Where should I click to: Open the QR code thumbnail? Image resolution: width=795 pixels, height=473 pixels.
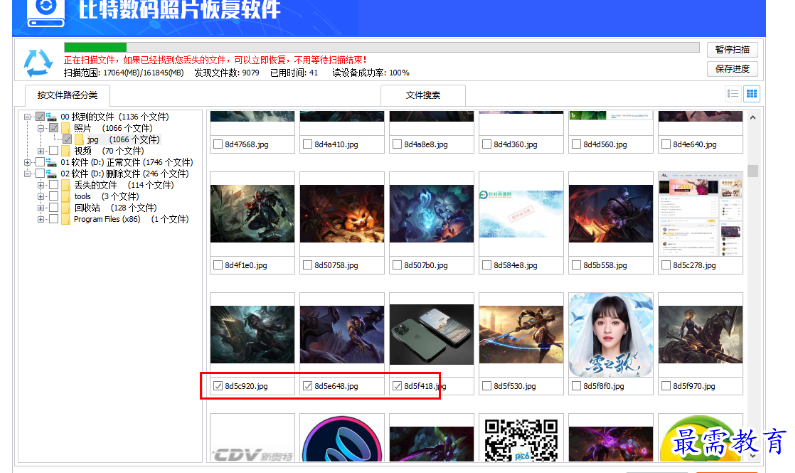[521, 440]
